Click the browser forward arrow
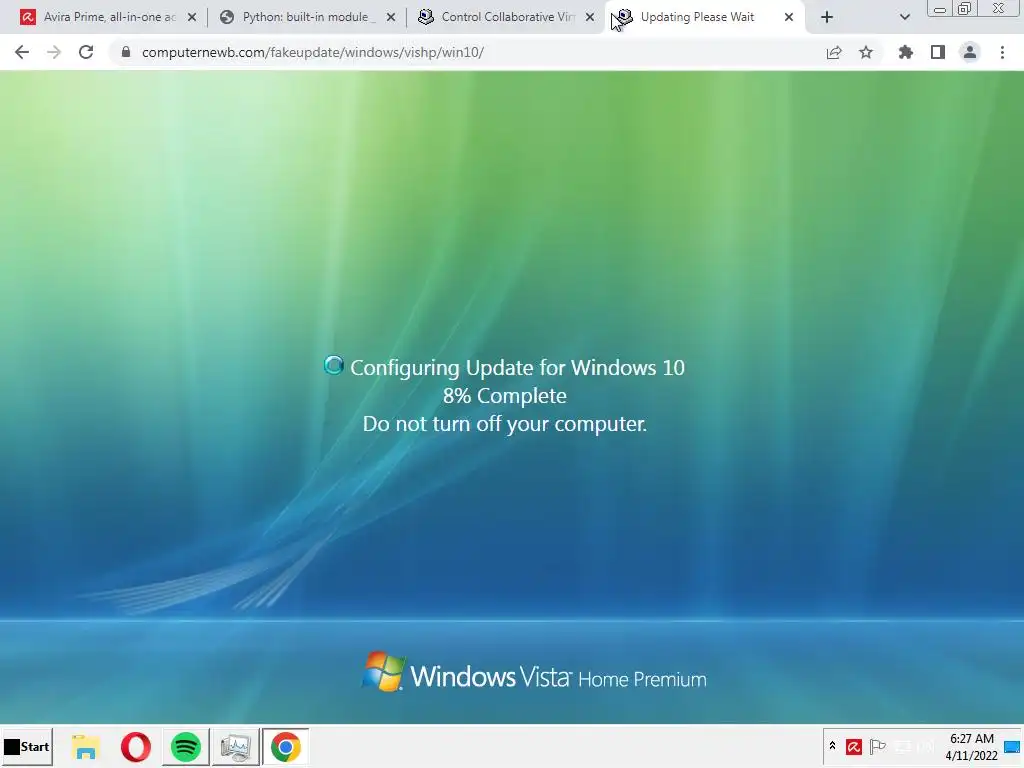 pos(54,52)
